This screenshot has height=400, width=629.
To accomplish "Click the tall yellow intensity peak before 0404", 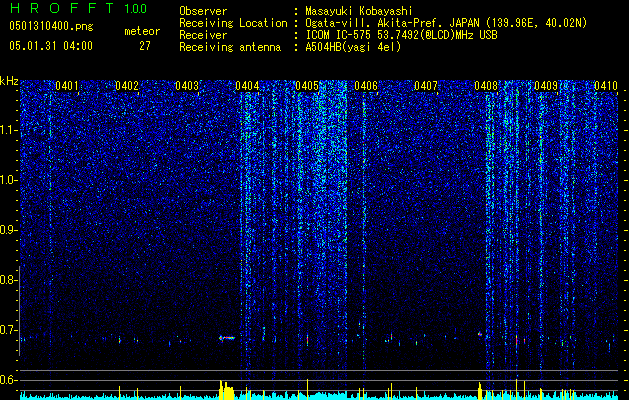I will point(226,390).
